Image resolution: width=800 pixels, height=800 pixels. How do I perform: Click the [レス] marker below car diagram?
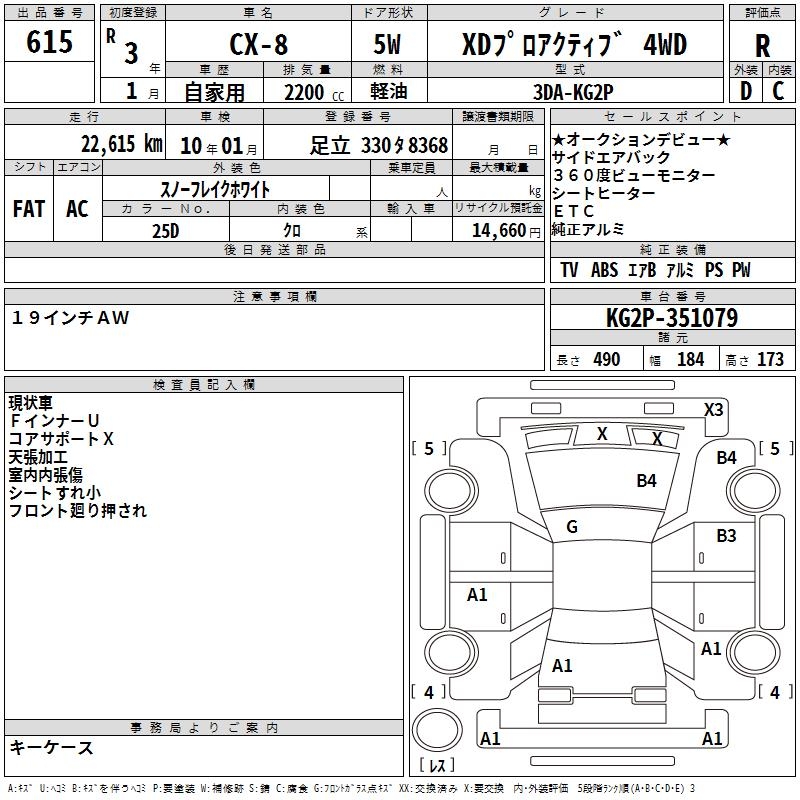pyautogui.click(x=437, y=767)
